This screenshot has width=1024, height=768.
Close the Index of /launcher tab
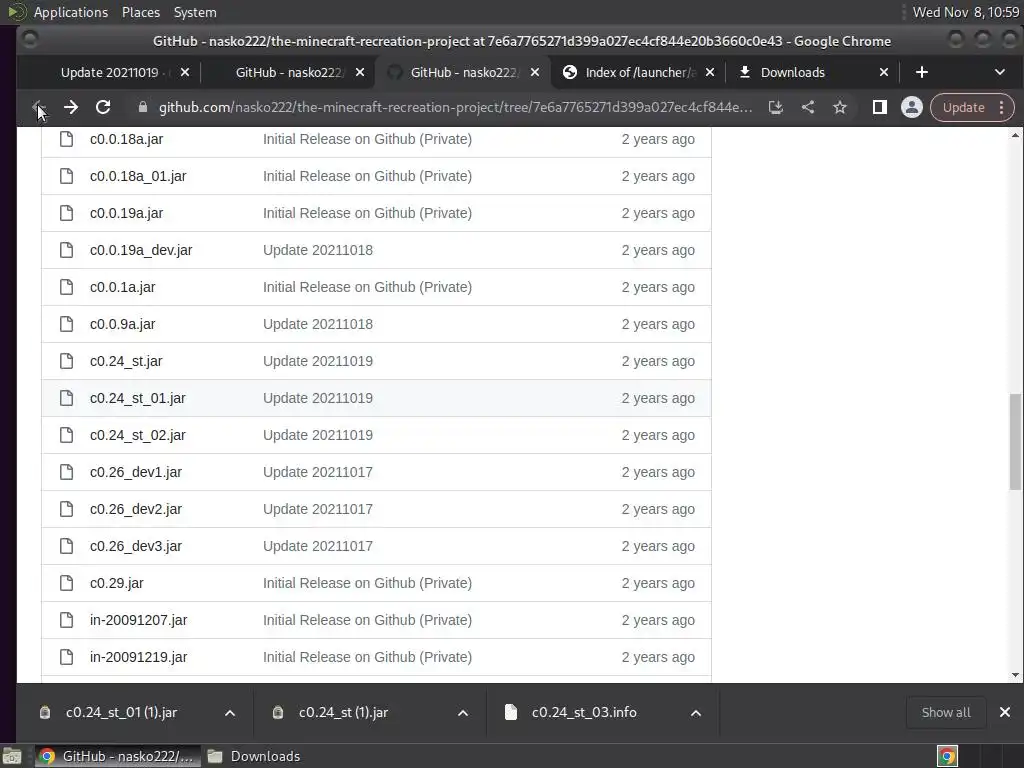tap(710, 72)
